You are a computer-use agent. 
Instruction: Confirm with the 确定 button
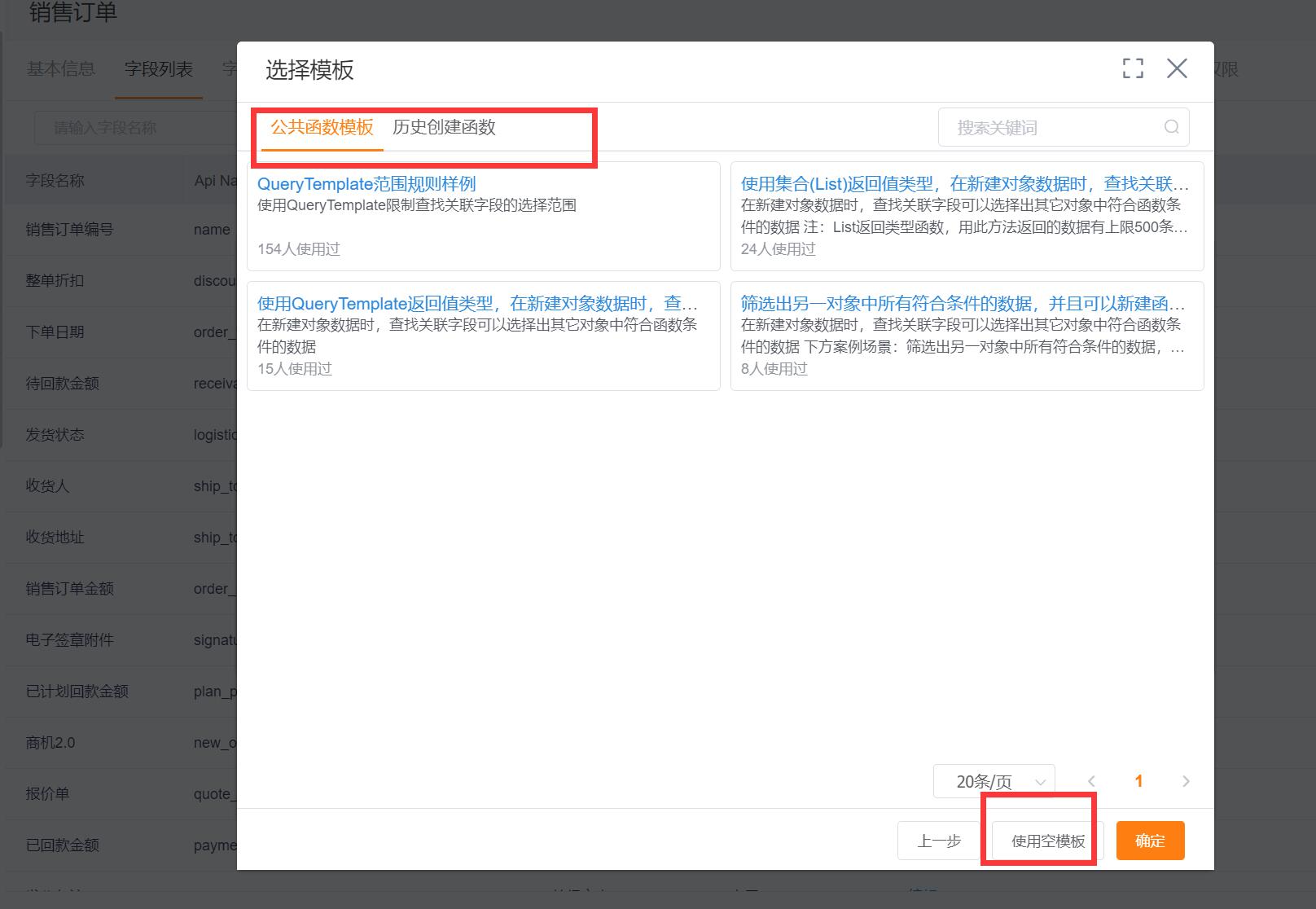pos(1150,841)
